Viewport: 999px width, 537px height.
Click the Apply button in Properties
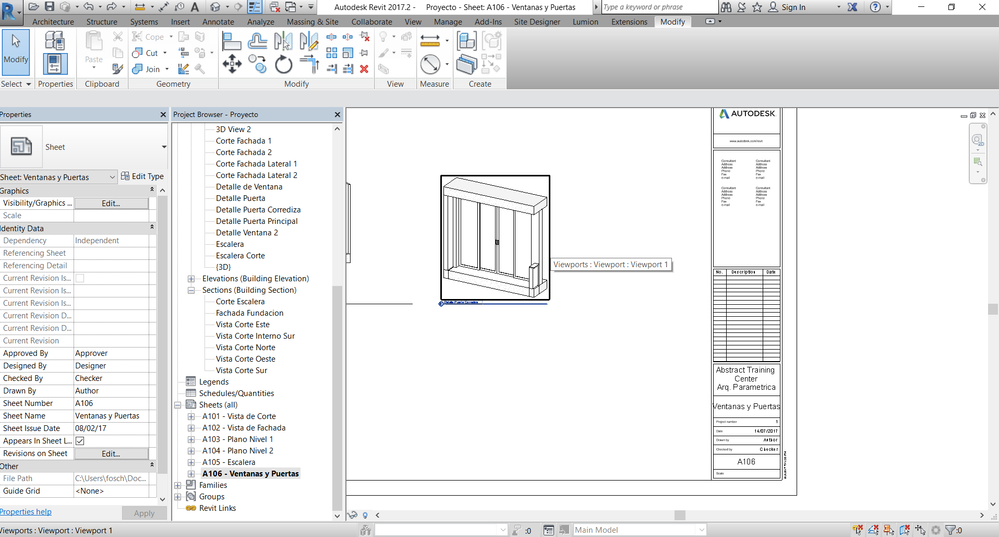[144, 513]
